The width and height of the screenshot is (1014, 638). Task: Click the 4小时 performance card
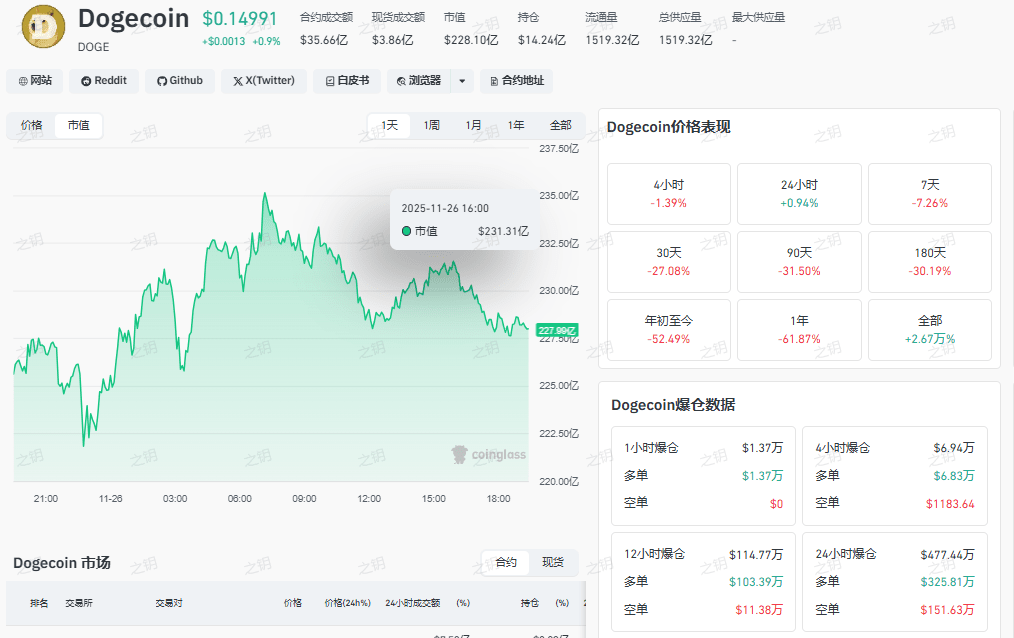click(x=669, y=194)
